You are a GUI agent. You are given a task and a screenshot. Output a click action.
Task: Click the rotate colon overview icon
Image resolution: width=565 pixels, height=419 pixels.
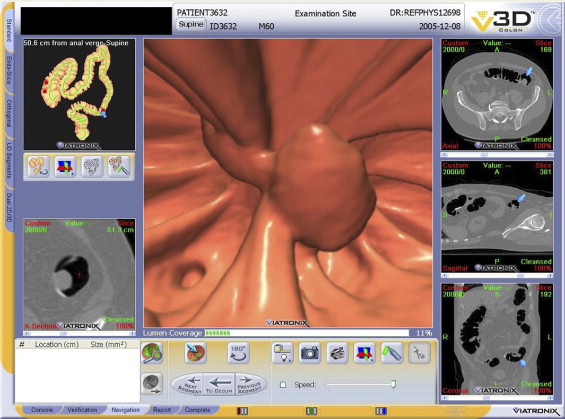(x=39, y=166)
